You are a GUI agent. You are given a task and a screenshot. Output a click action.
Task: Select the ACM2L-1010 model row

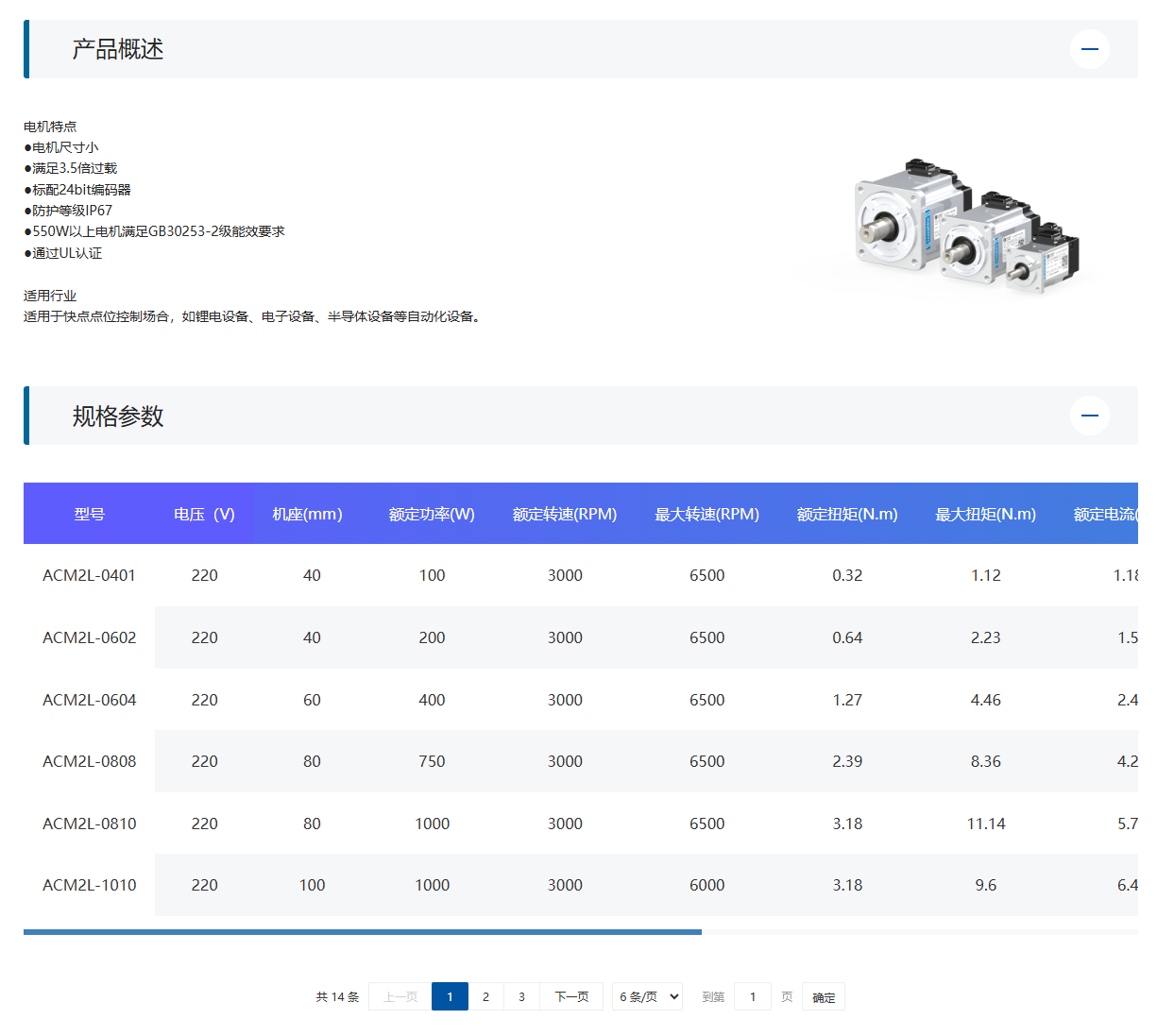click(x=89, y=885)
